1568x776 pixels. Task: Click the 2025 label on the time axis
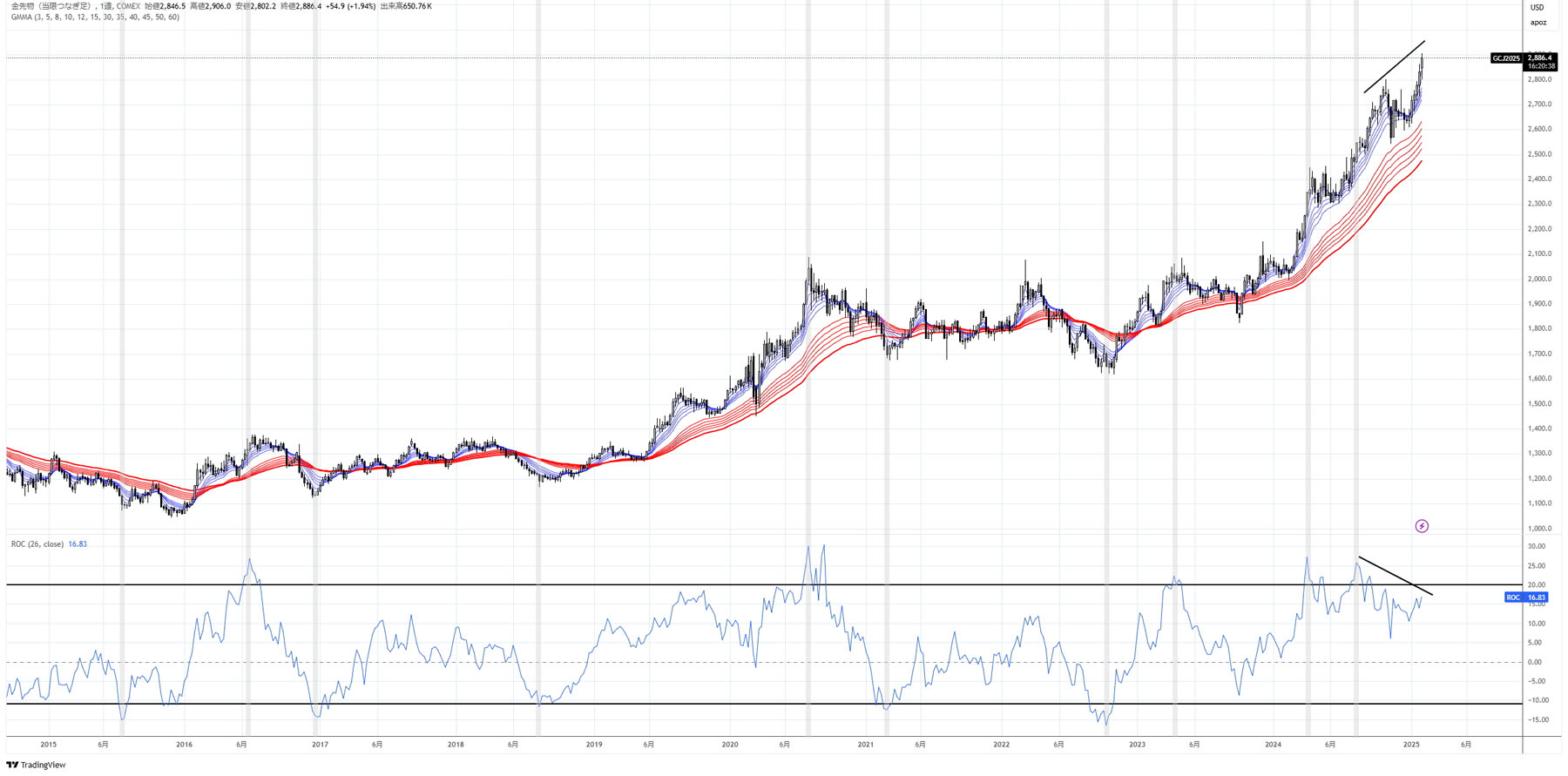1411,745
